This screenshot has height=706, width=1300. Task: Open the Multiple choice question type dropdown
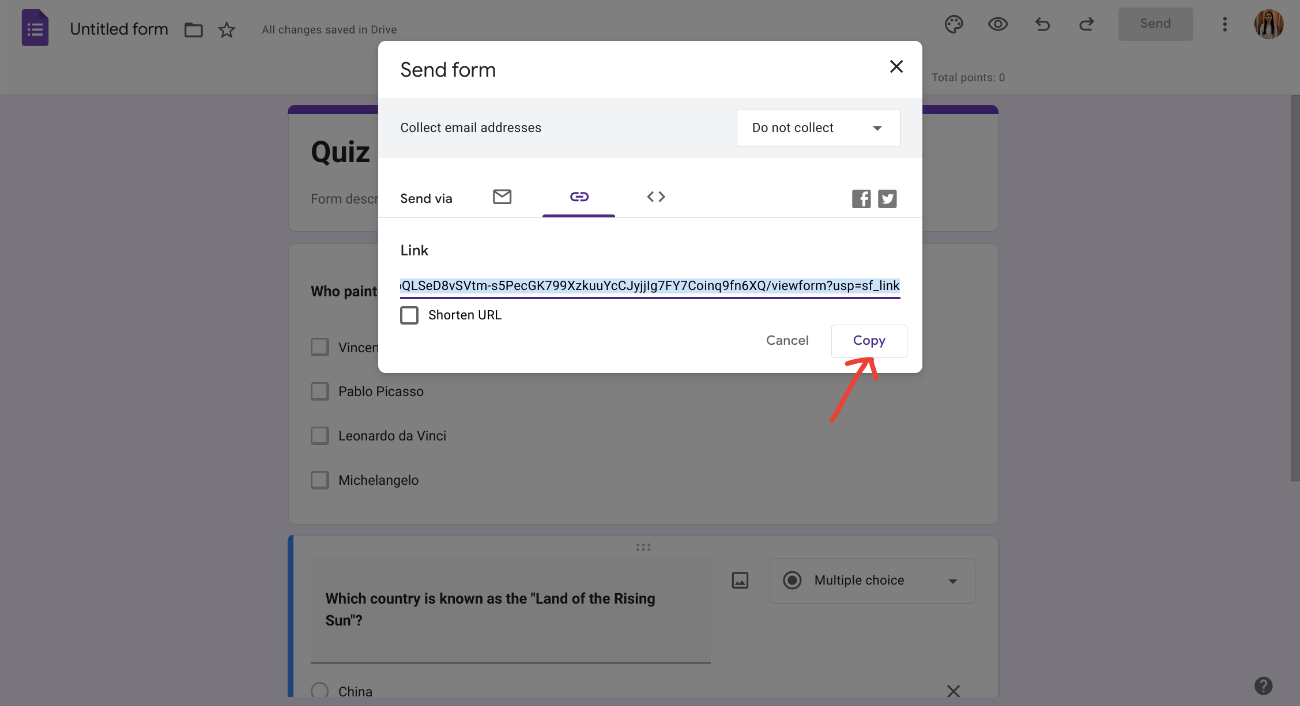point(871,580)
